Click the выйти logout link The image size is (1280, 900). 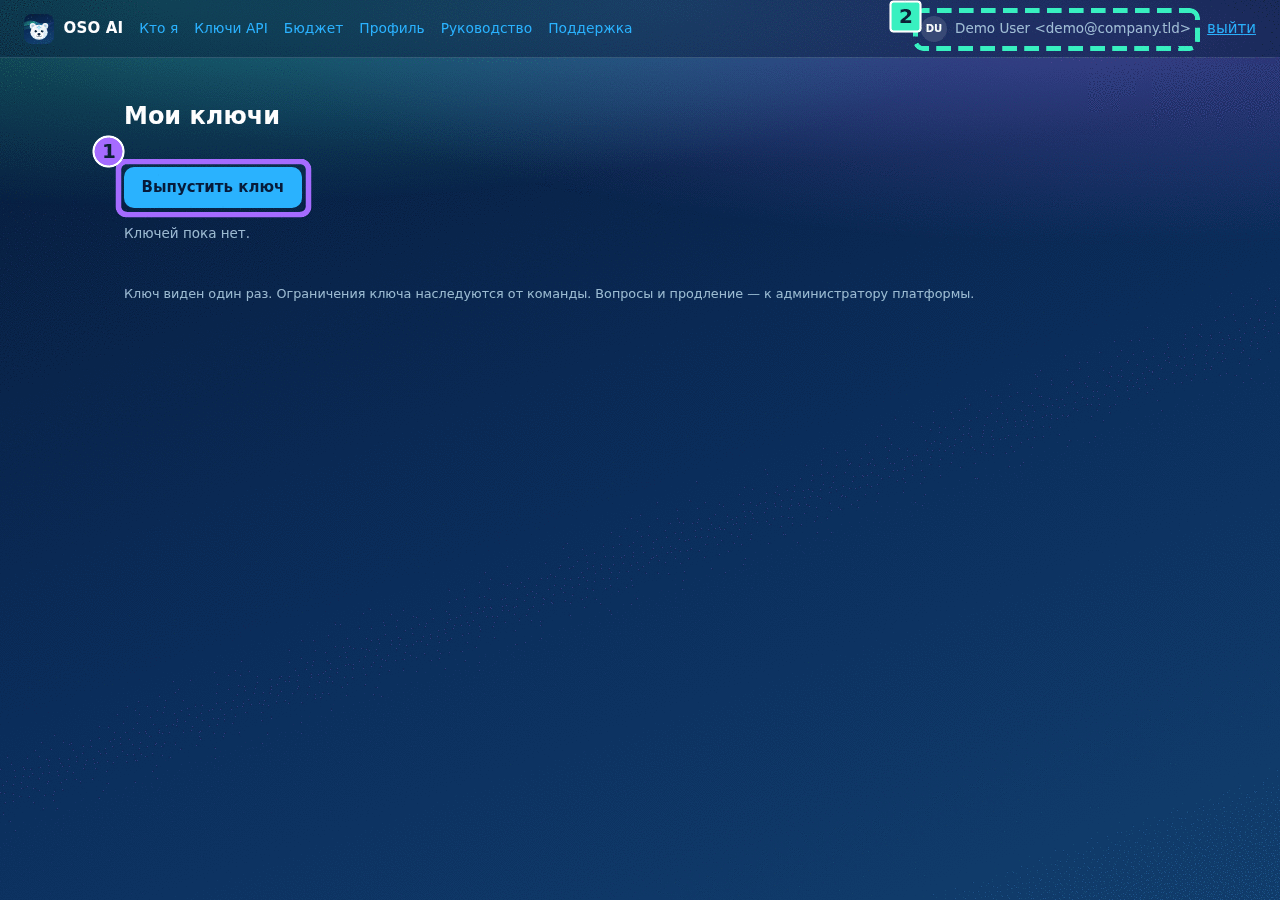point(1231,28)
